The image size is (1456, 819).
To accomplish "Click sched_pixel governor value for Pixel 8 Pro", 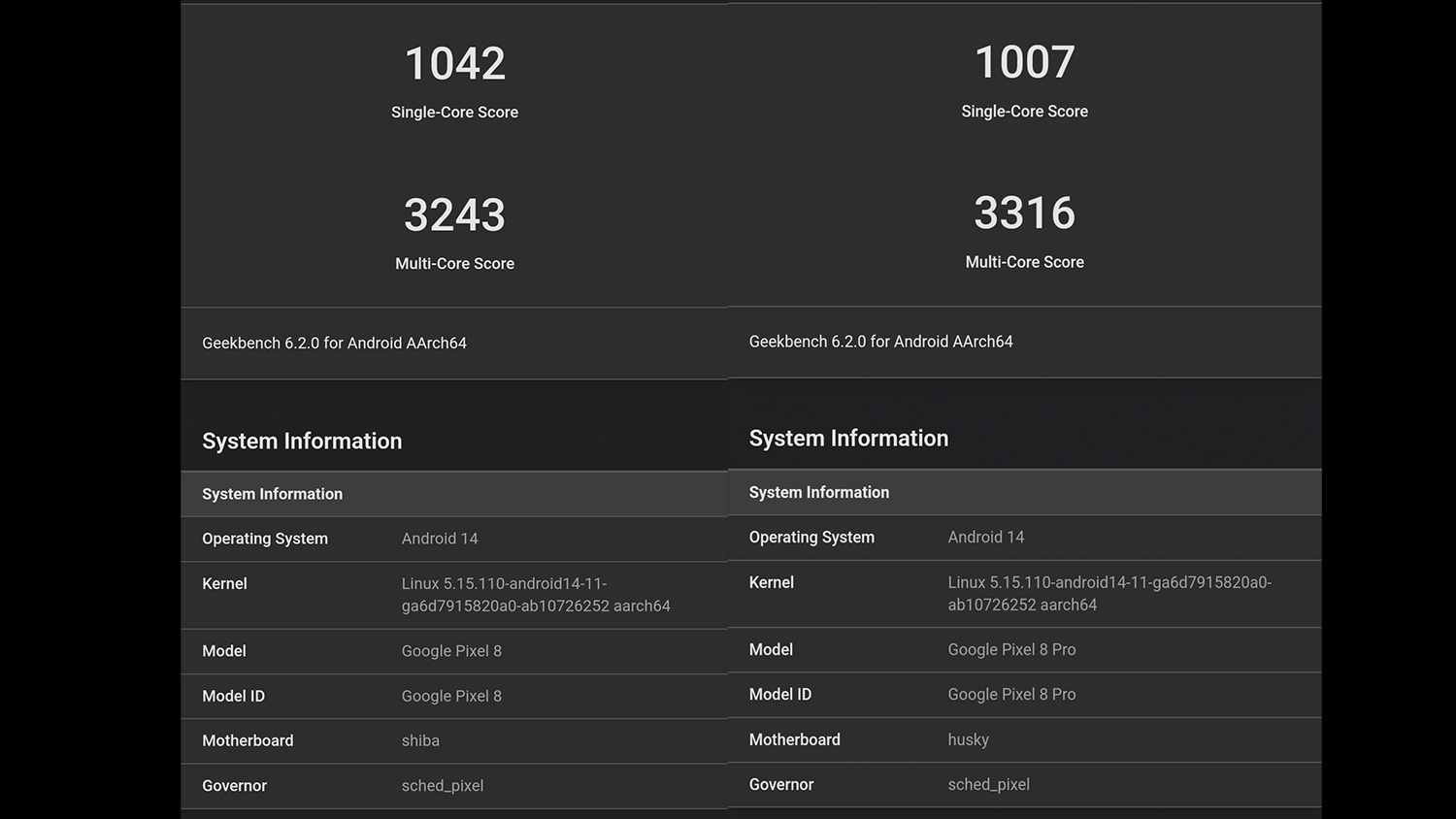I will click(988, 784).
